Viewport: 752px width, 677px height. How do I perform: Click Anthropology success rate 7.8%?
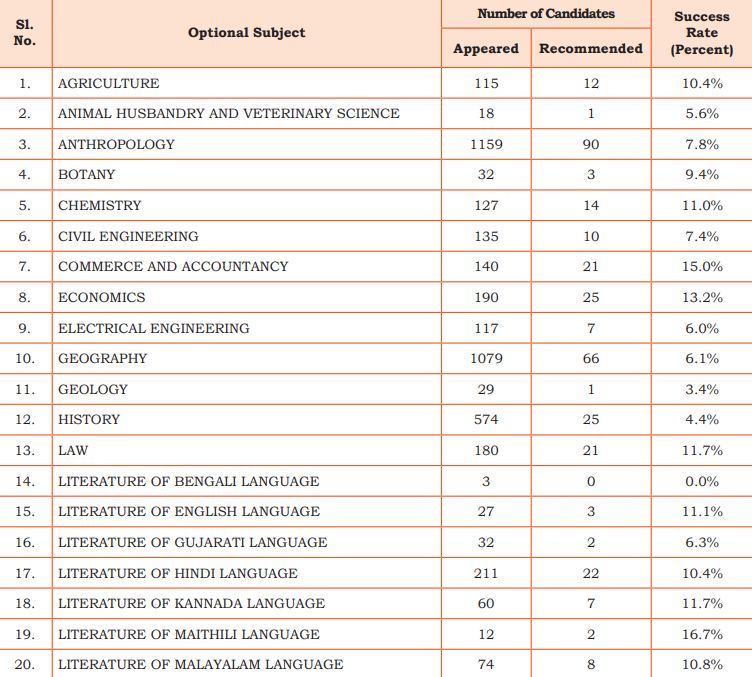pos(702,144)
